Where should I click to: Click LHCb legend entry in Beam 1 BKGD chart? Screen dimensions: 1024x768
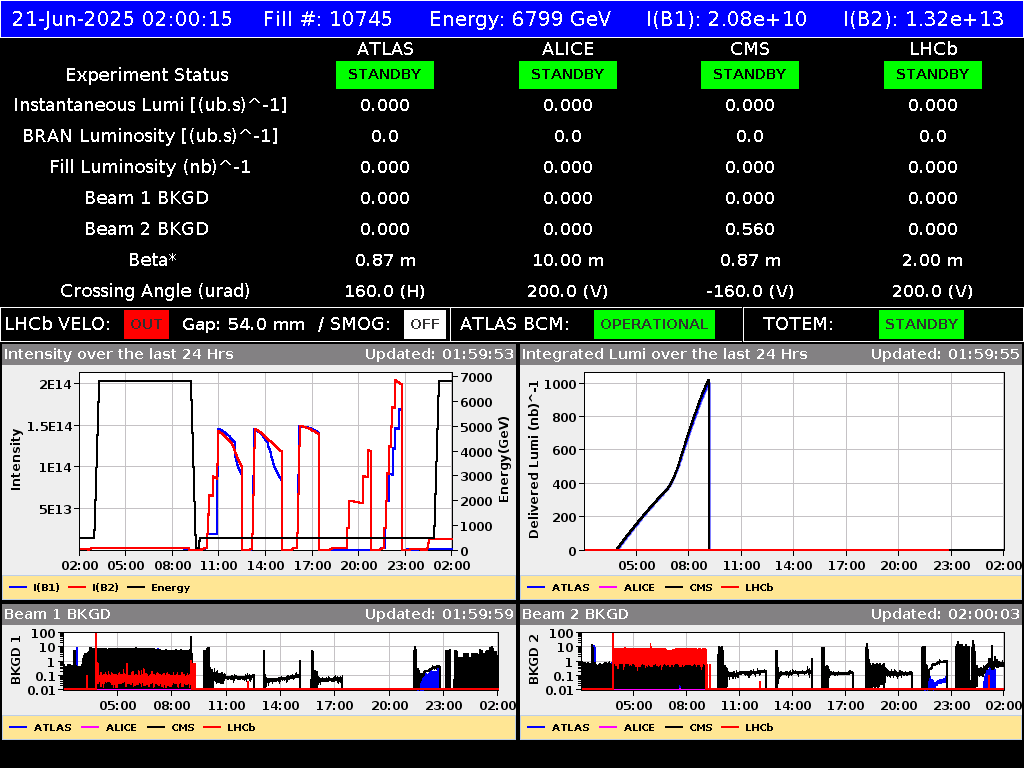229,728
